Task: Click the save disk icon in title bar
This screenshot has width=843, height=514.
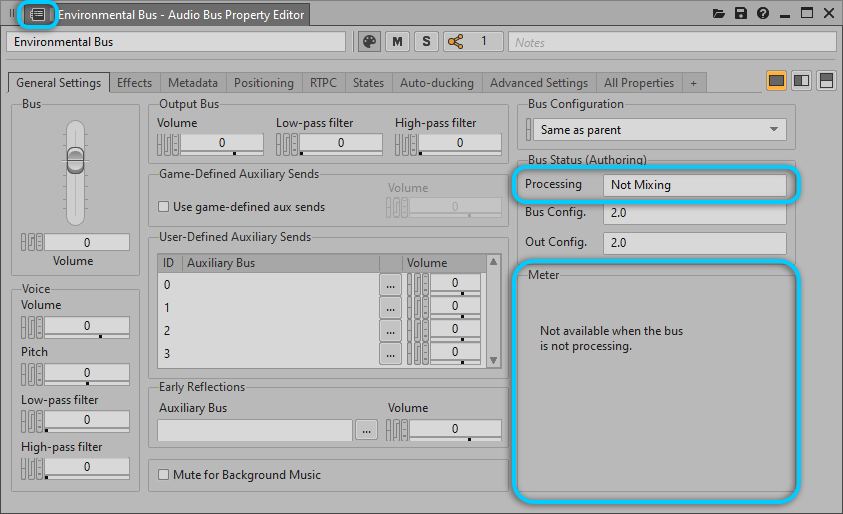Action: [741, 14]
